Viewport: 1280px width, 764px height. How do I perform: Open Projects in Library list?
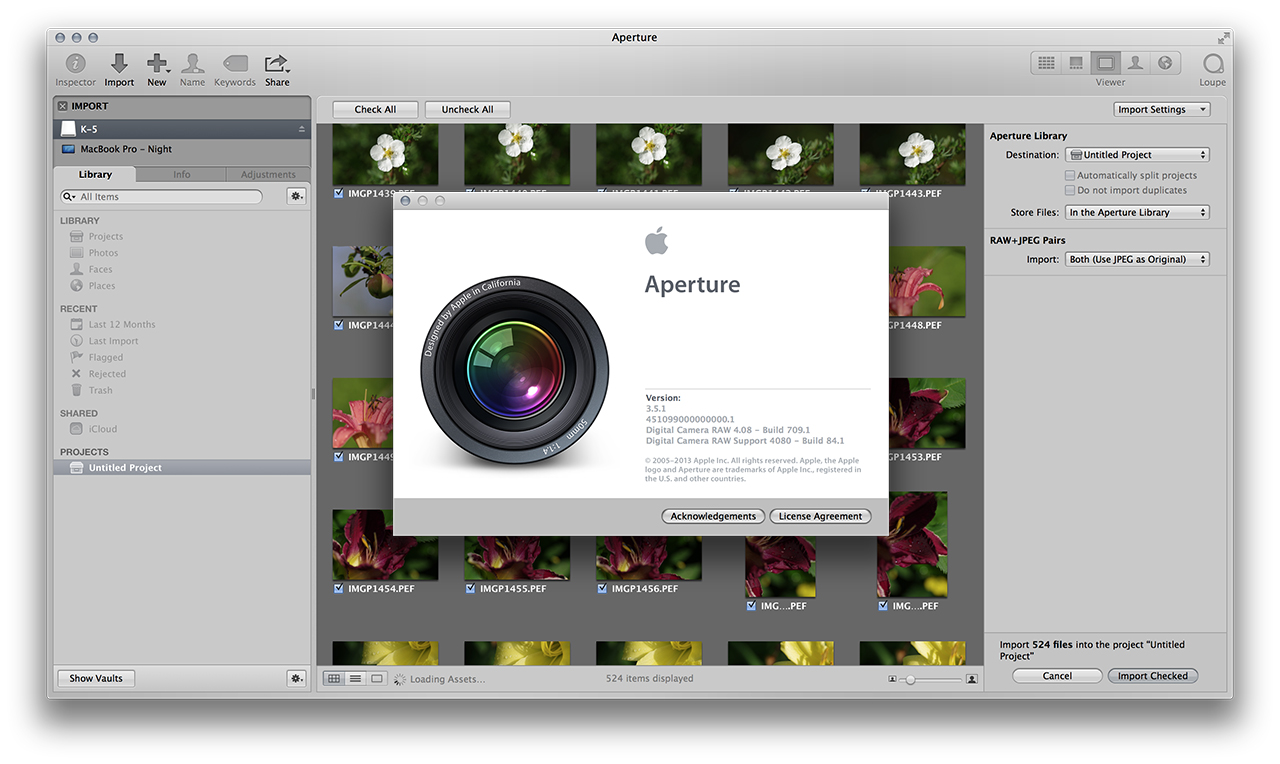pos(106,237)
